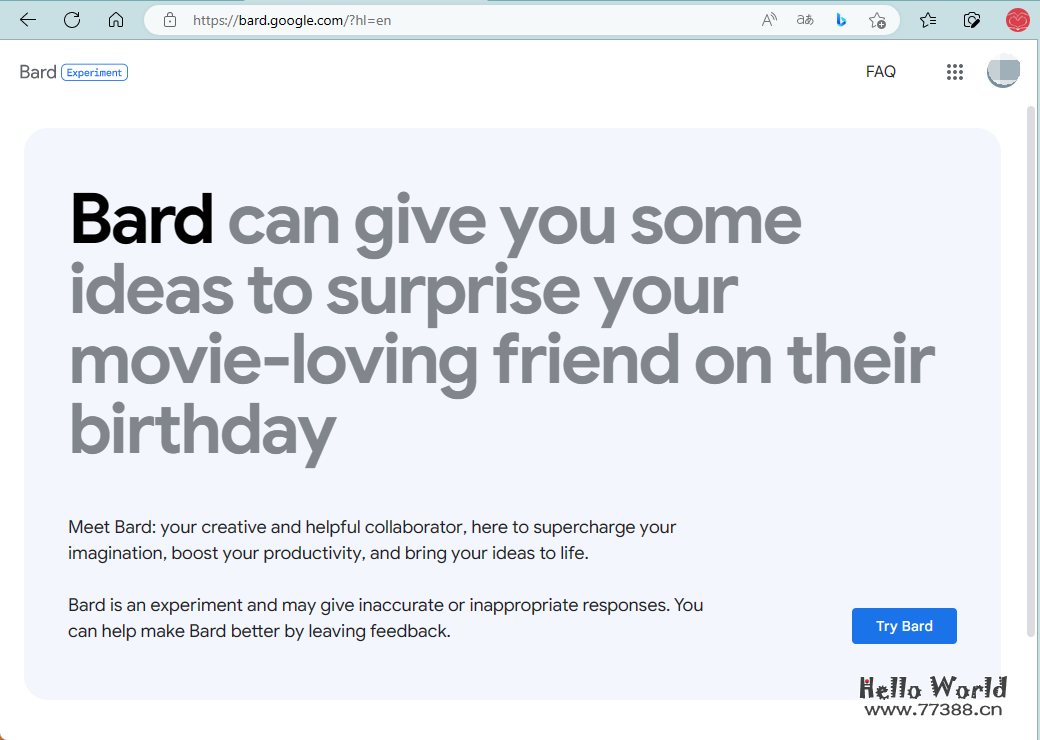Select the address bar URL
The image size is (1040, 740).
pos(291,19)
